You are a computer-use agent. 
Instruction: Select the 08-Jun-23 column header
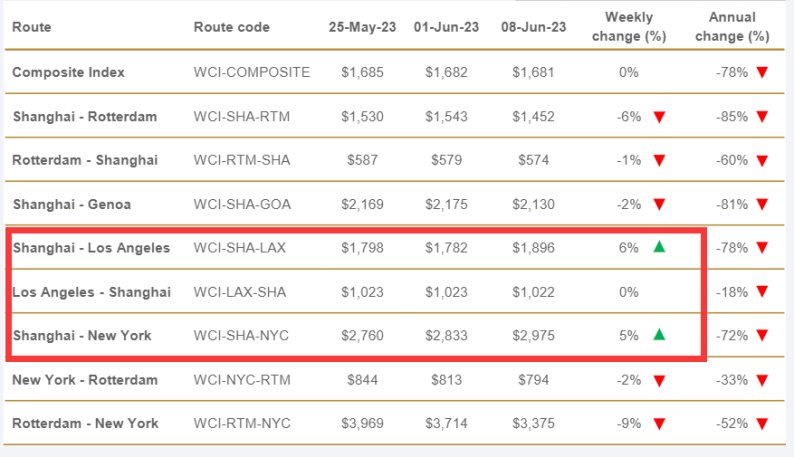pyautogui.click(x=535, y=27)
